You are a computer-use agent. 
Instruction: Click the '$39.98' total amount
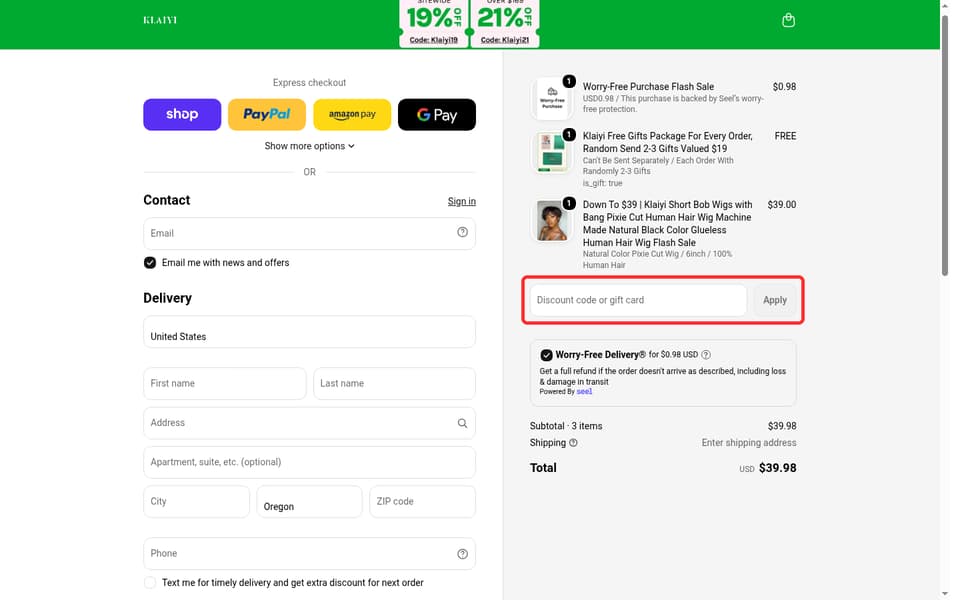tap(778, 468)
